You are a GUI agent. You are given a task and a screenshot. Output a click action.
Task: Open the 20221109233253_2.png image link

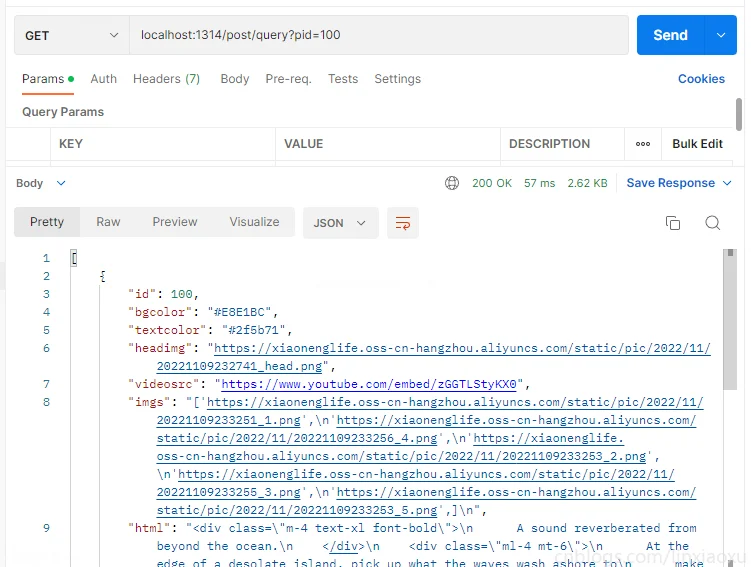click(401, 456)
